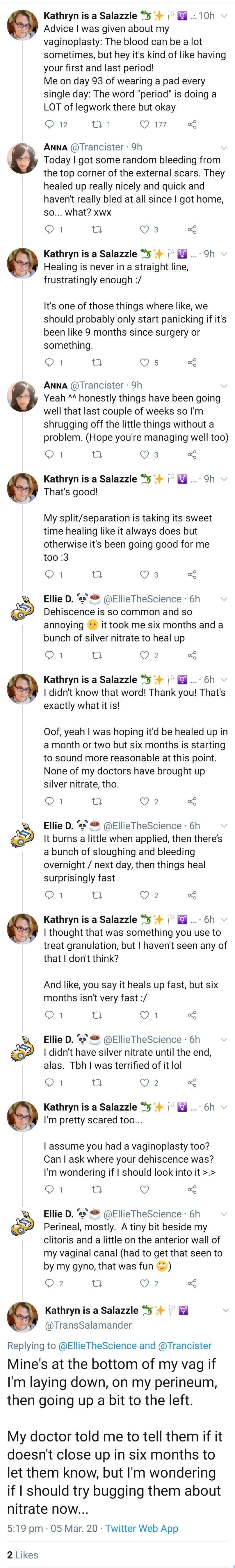Image resolution: width=235 pixels, height=1568 pixels.
Task: Like the first tweet with 177 likes
Action: click(x=144, y=125)
